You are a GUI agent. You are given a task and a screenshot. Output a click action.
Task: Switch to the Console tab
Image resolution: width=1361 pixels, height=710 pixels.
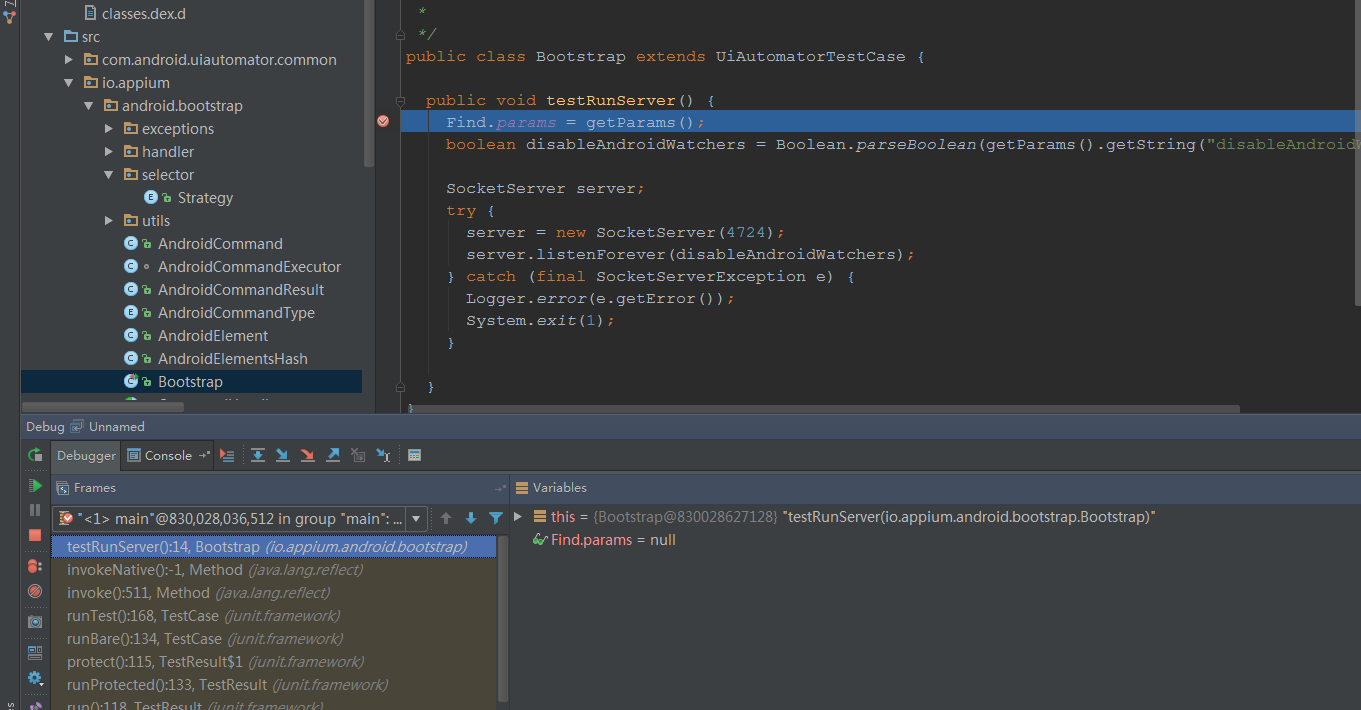point(168,455)
